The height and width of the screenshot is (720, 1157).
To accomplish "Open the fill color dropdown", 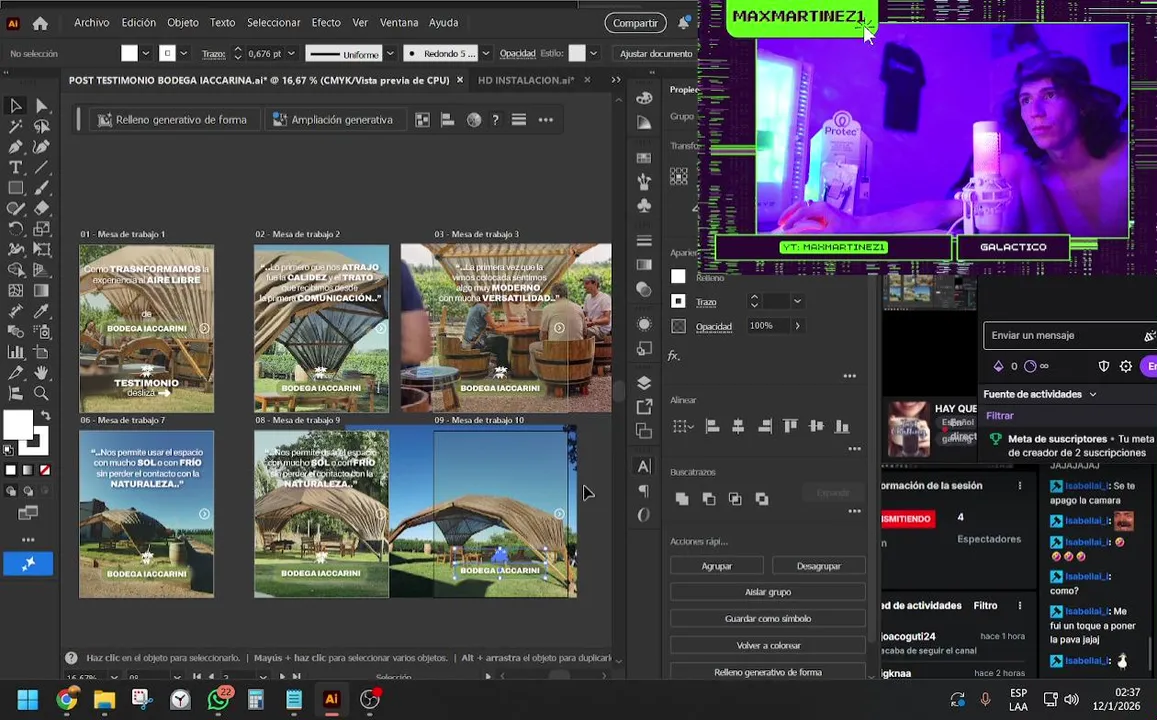I will coord(145,53).
